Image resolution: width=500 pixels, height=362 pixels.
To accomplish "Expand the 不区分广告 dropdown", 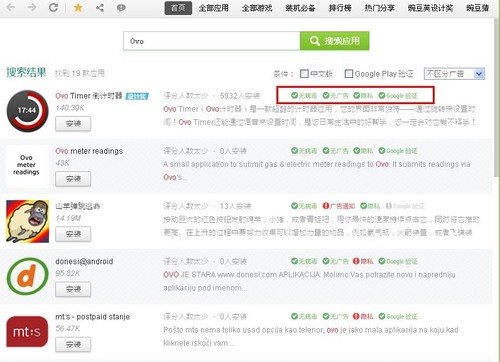I will click(x=454, y=74).
